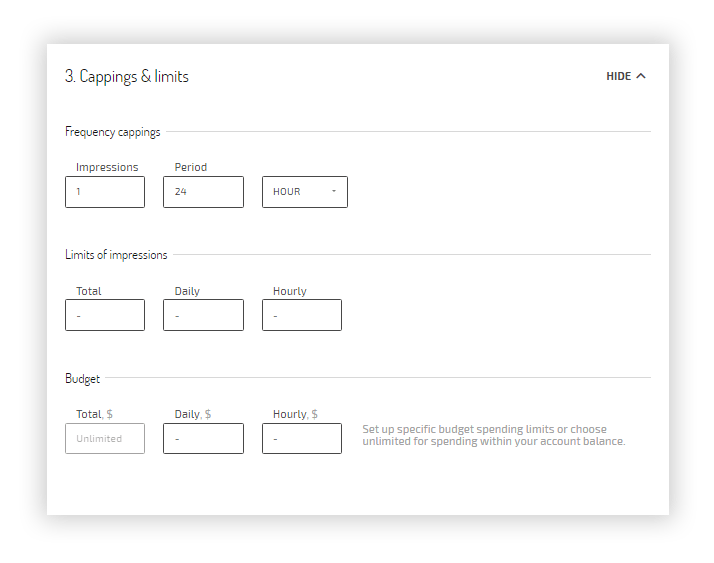The height and width of the screenshot is (563, 714).
Task: Focus the Hourly budget field
Action: (x=301, y=438)
